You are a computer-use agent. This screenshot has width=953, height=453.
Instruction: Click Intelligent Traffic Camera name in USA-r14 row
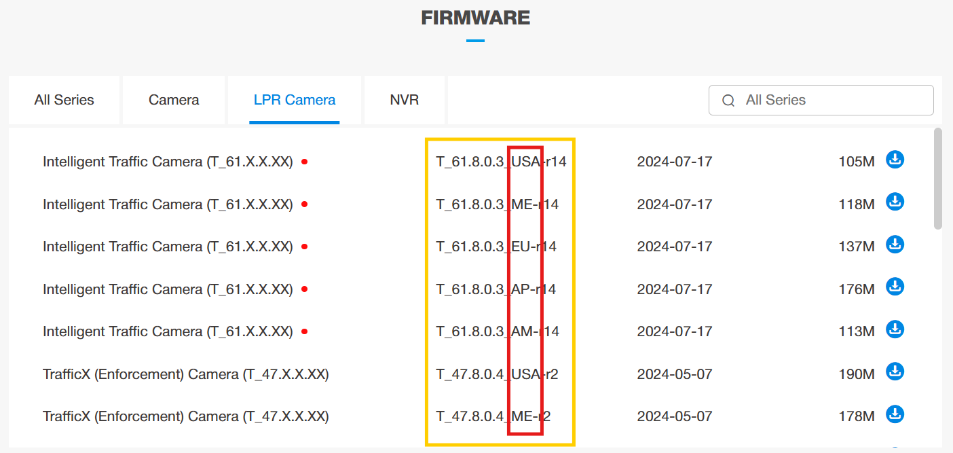click(x=168, y=162)
